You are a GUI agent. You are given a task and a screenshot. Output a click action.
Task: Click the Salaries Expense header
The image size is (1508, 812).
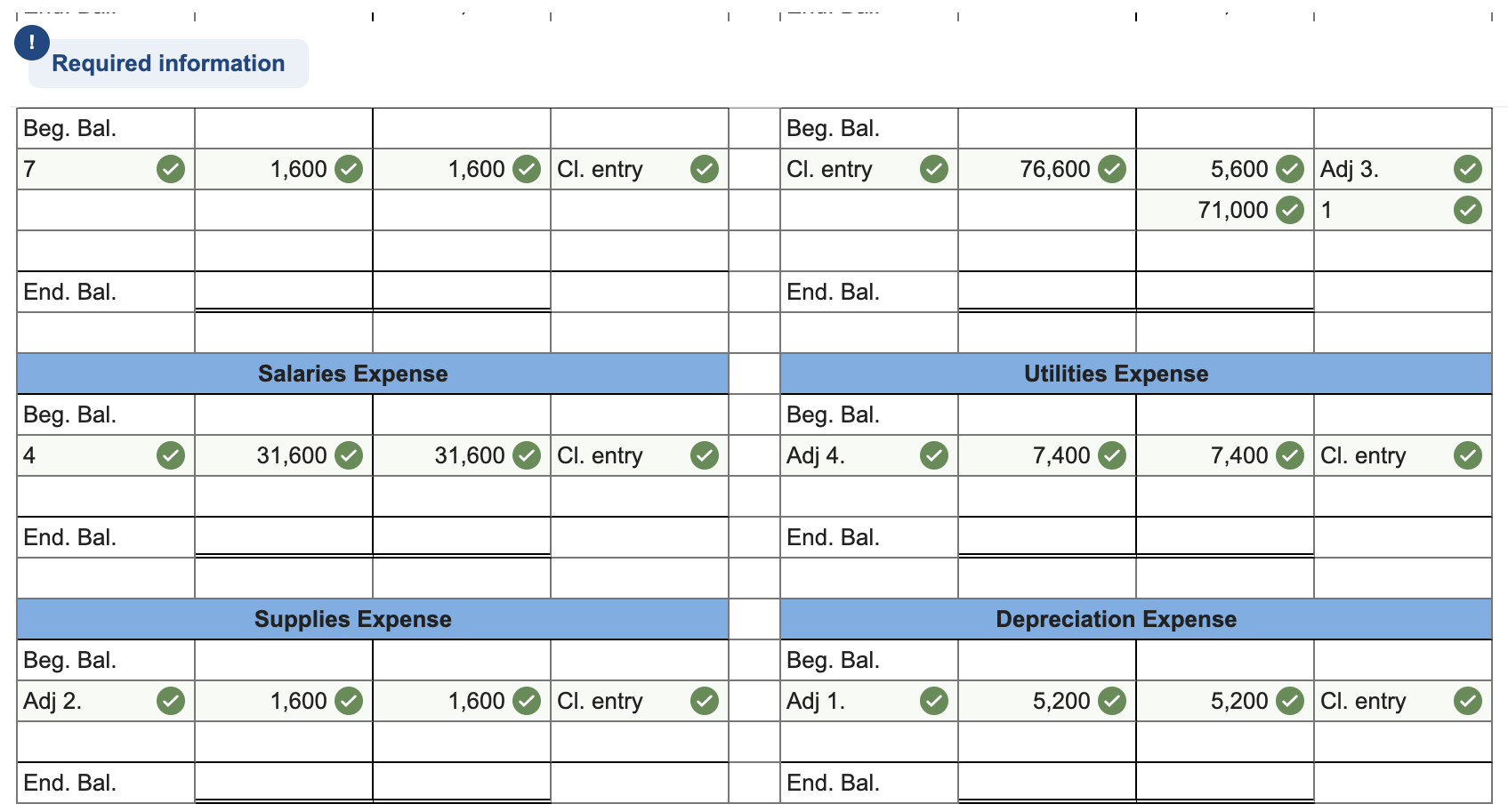coord(352,374)
